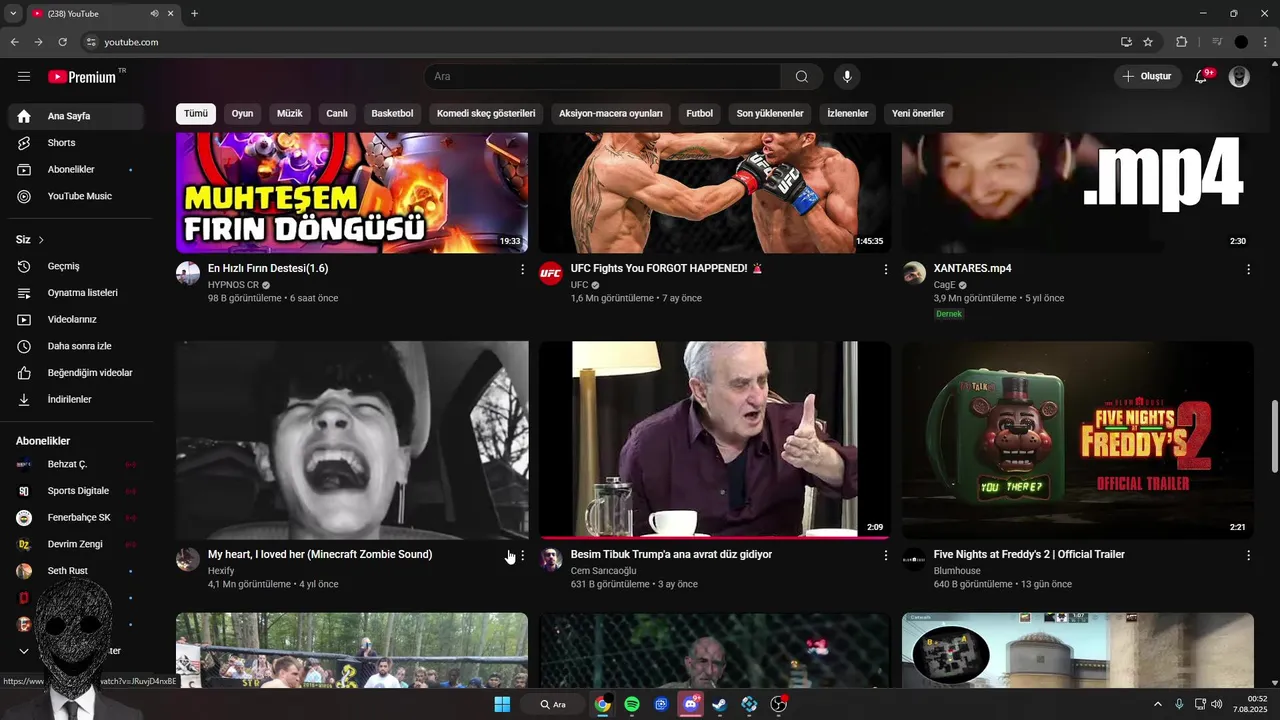Open Discord from the taskbar
1280x720 pixels.
tap(690, 704)
